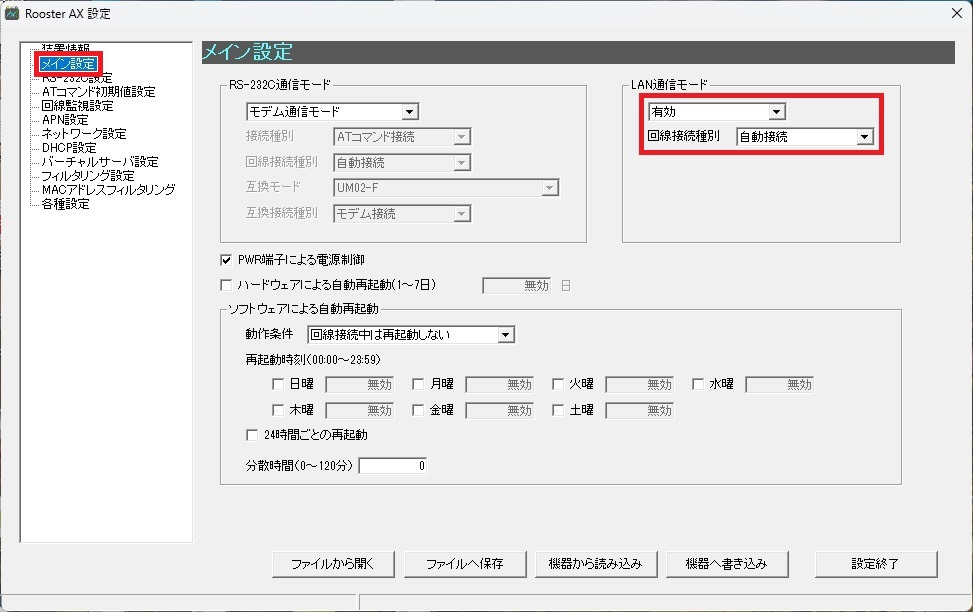
Task: Open RS-232C 回線接続種別 自動接続 dropdown
Action: pos(402,163)
